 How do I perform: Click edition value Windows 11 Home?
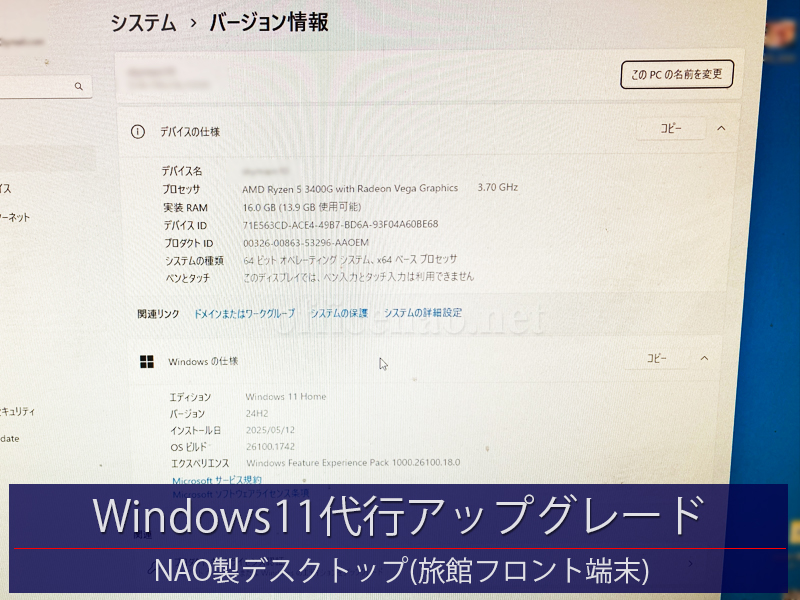[x=286, y=396]
